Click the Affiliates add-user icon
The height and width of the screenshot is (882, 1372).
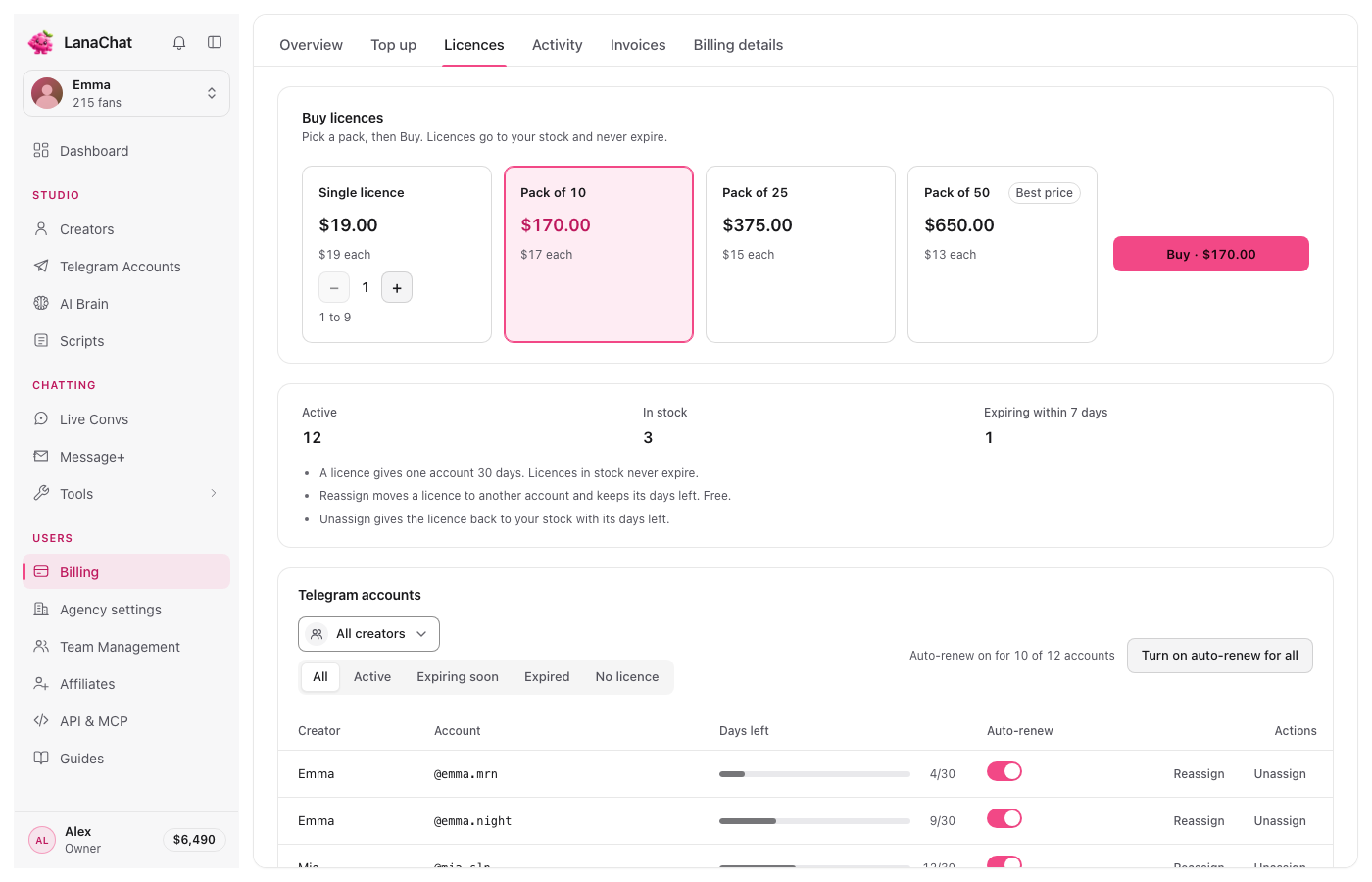tap(41, 683)
